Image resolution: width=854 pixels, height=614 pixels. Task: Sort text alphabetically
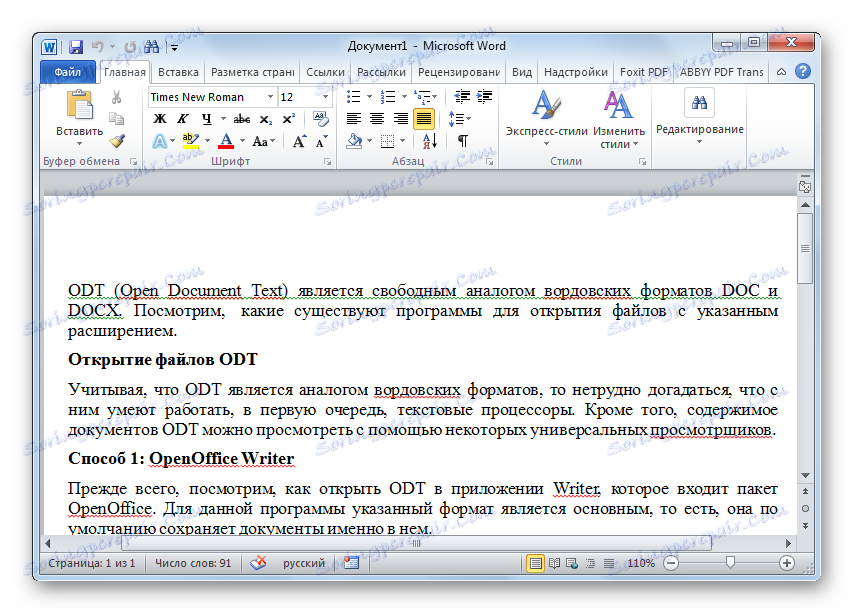430,141
